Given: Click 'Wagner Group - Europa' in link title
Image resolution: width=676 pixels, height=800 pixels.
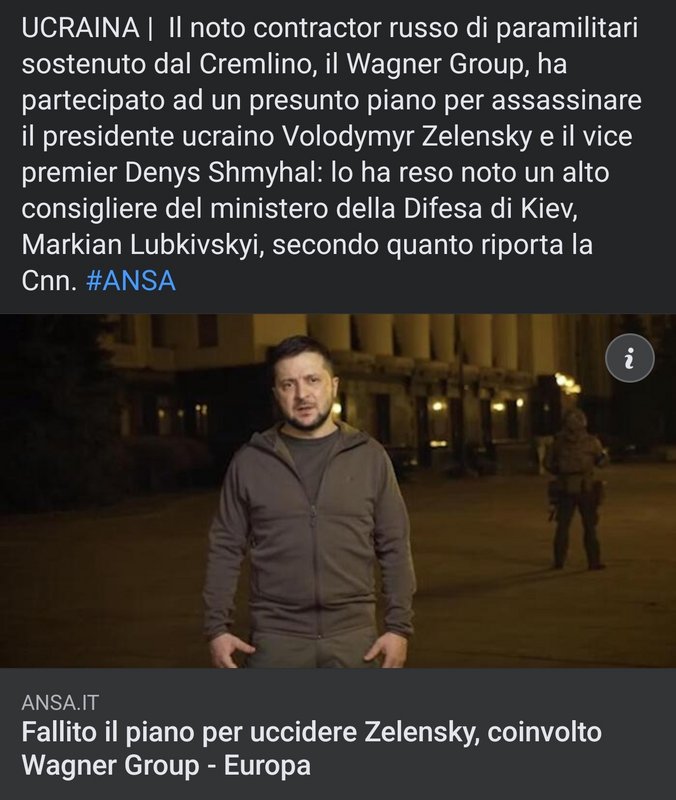Looking at the screenshot, I should [x=166, y=765].
